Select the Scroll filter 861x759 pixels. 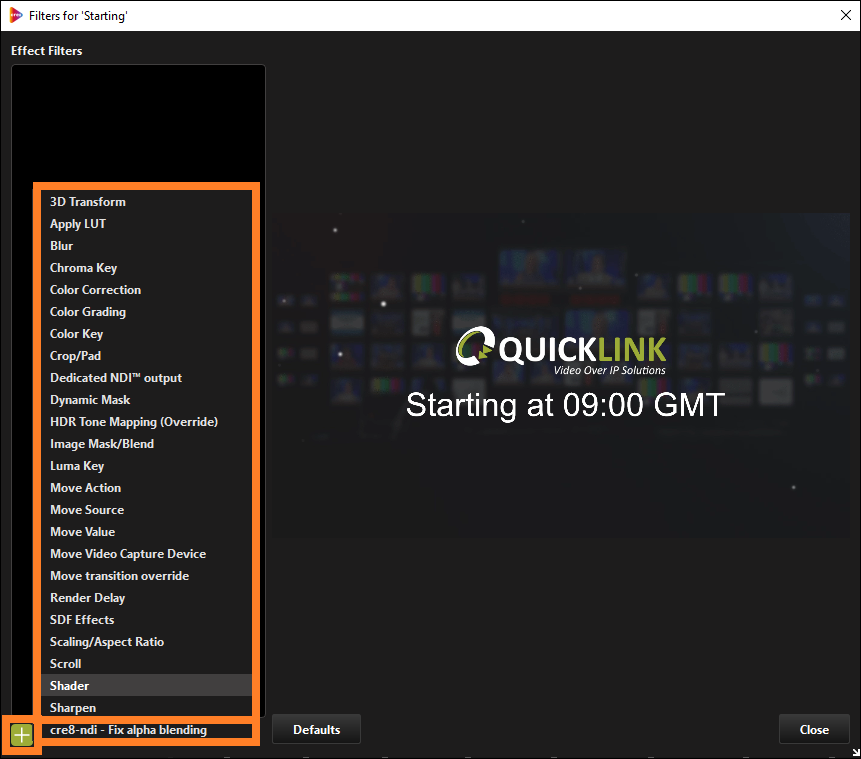pyautogui.click(x=146, y=663)
